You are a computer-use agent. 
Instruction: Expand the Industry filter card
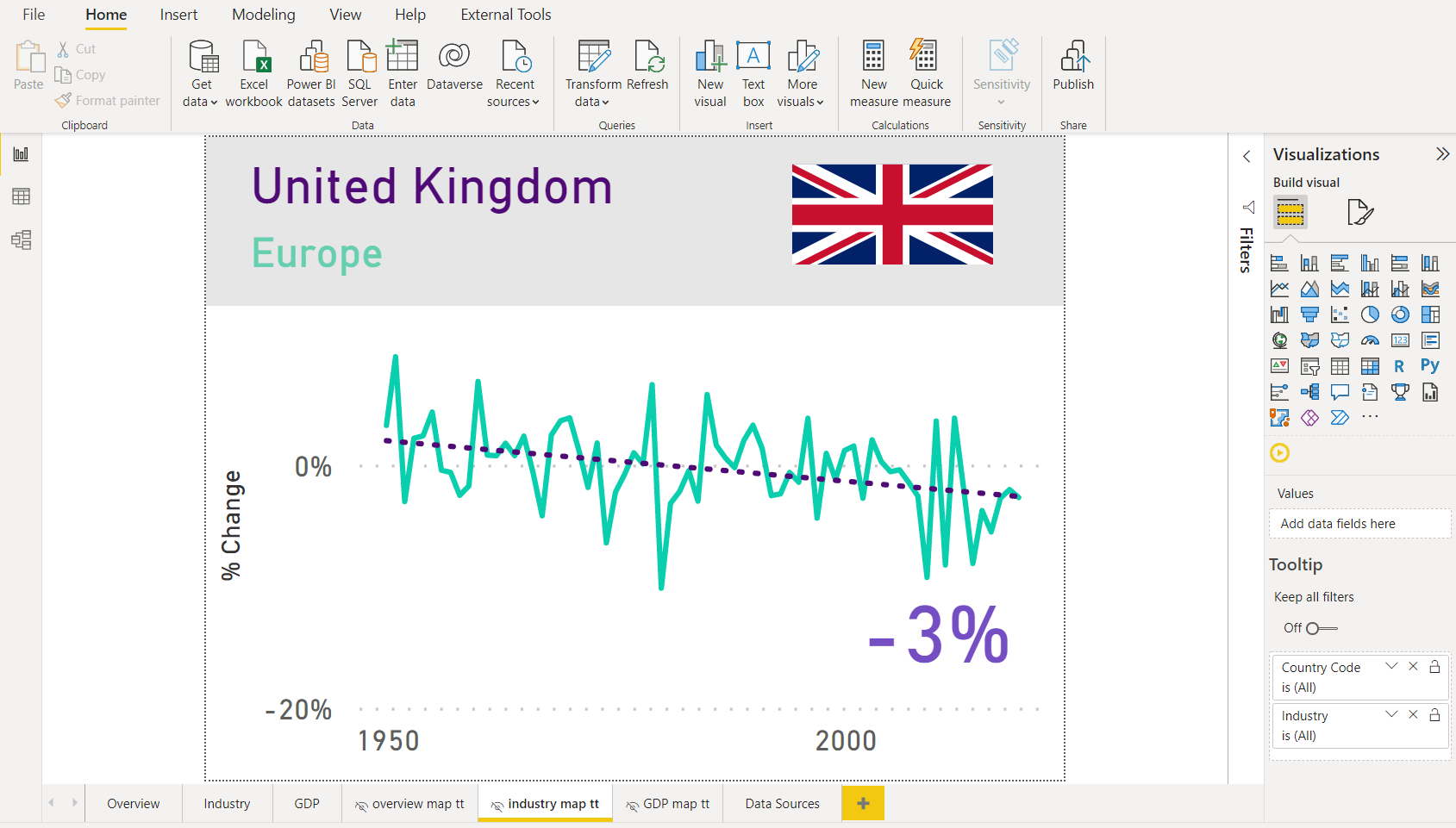pyautogui.click(x=1391, y=714)
